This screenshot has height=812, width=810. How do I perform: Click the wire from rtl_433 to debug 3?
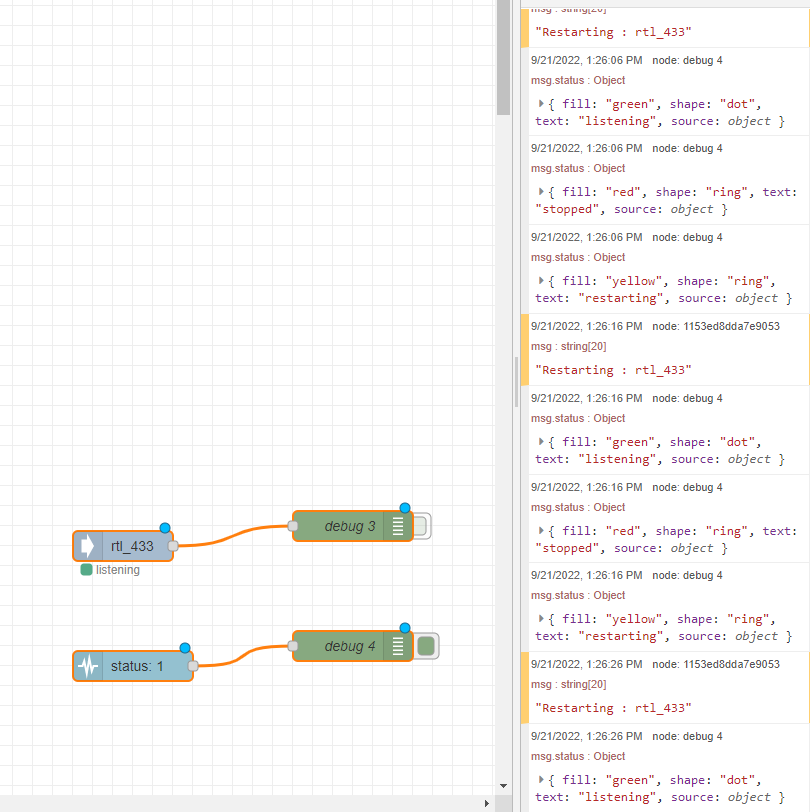click(233, 534)
